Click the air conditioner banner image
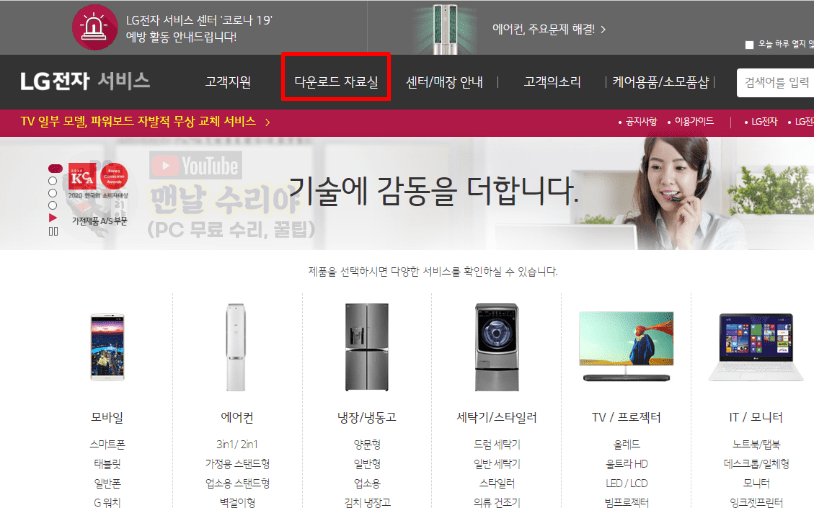This screenshot has width=814, height=508. (445, 29)
